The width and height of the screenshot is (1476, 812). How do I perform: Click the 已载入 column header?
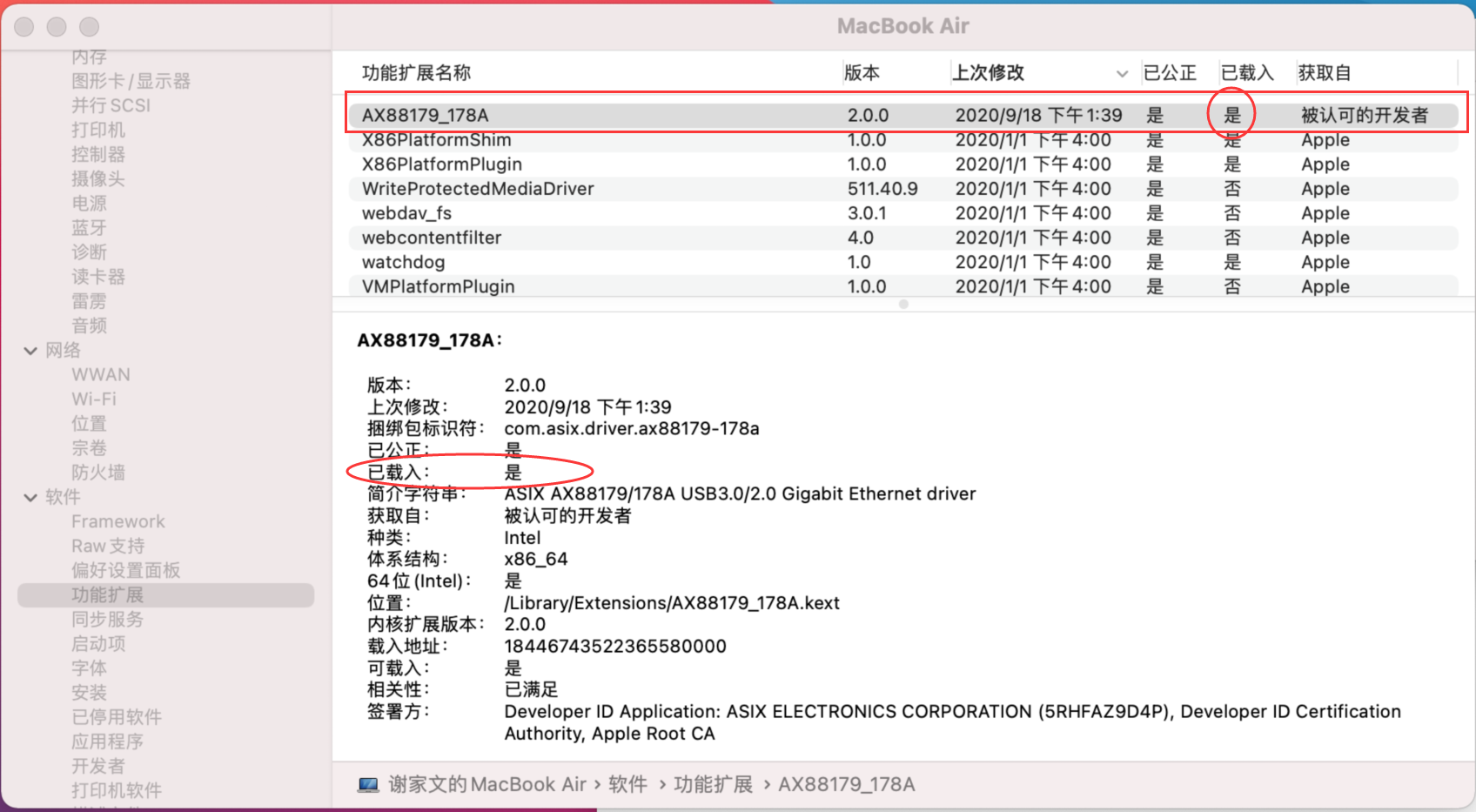[x=1246, y=73]
